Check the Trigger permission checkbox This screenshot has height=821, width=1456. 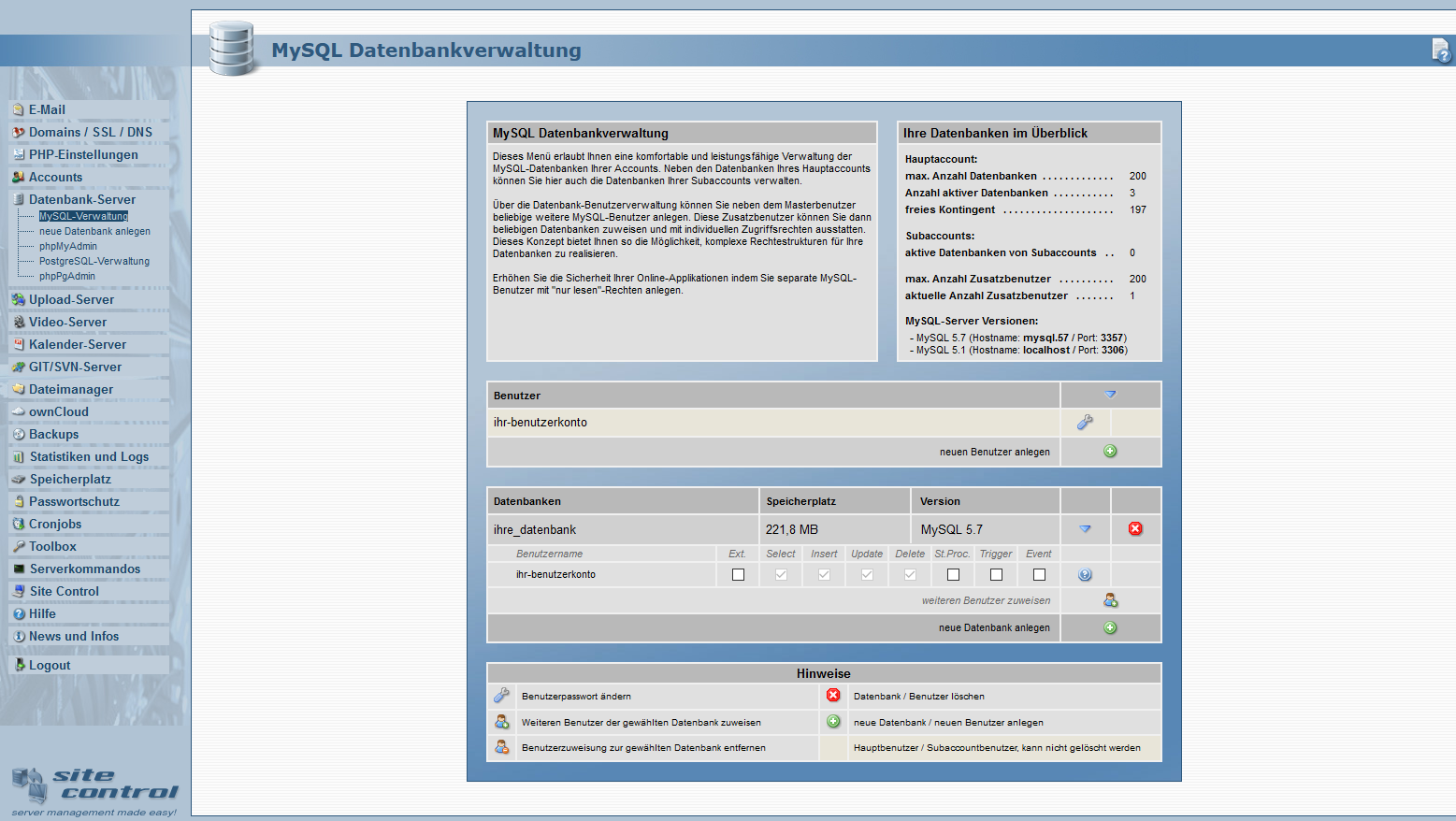coord(996,574)
